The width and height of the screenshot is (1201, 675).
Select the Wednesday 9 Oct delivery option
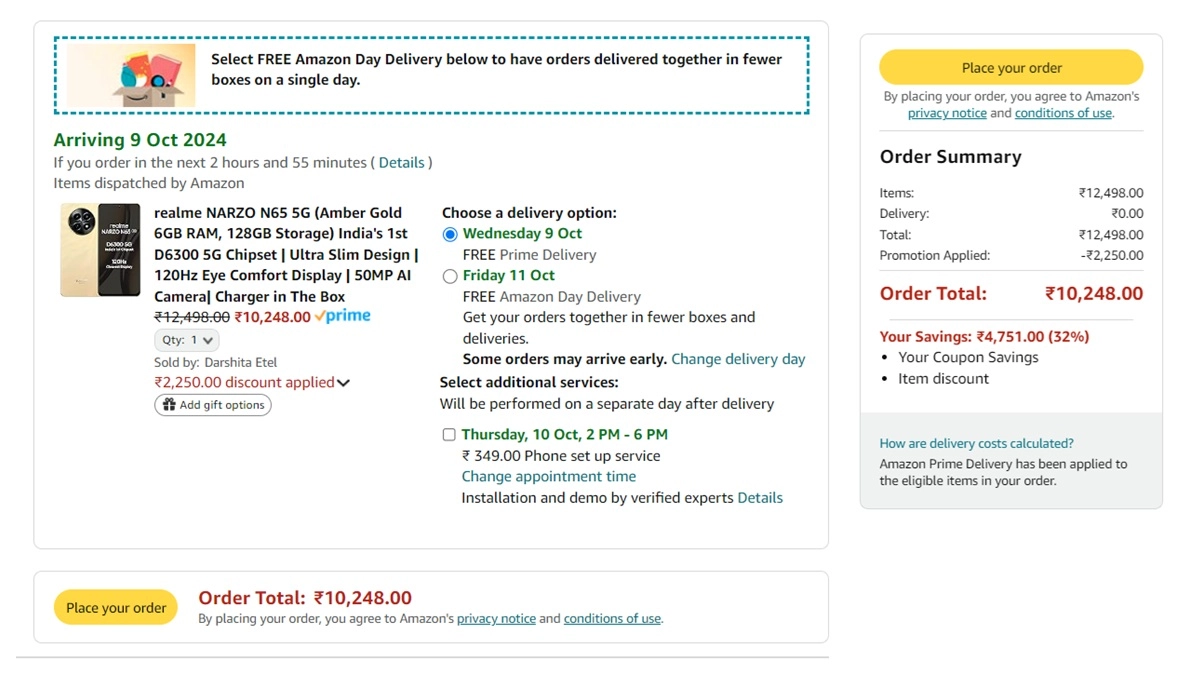[451, 233]
